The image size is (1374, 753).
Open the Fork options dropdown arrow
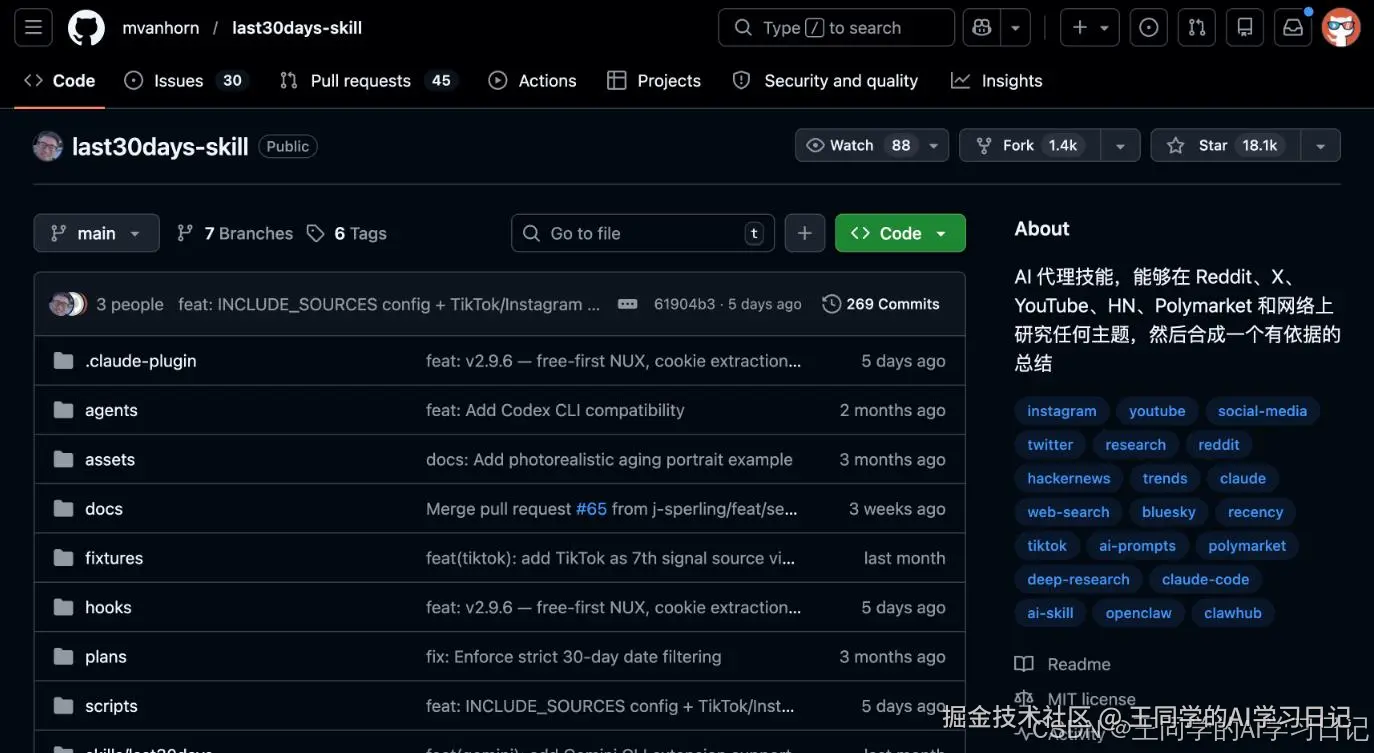coord(1120,145)
